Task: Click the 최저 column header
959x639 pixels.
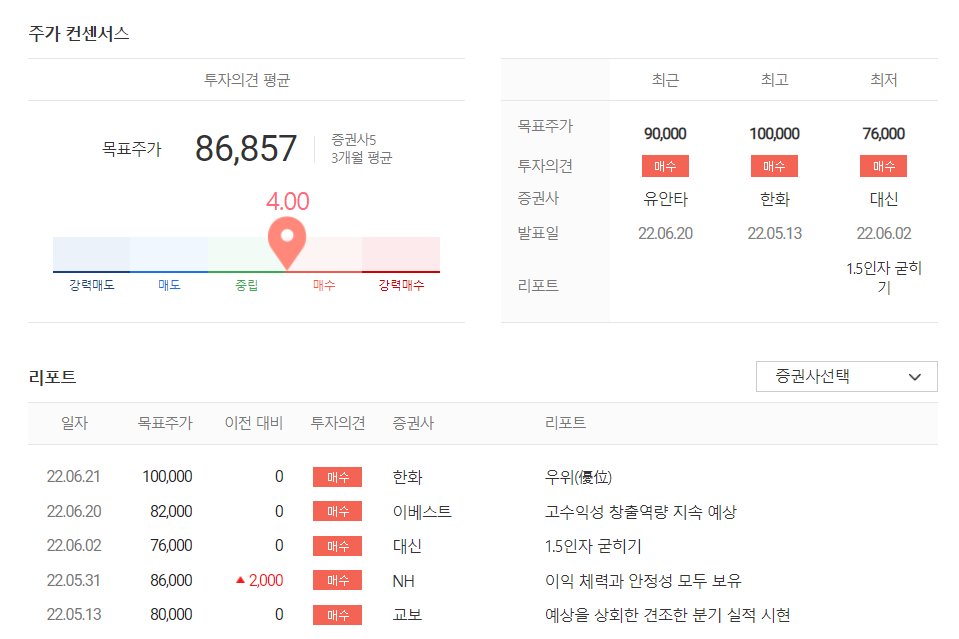Action: point(883,80)
